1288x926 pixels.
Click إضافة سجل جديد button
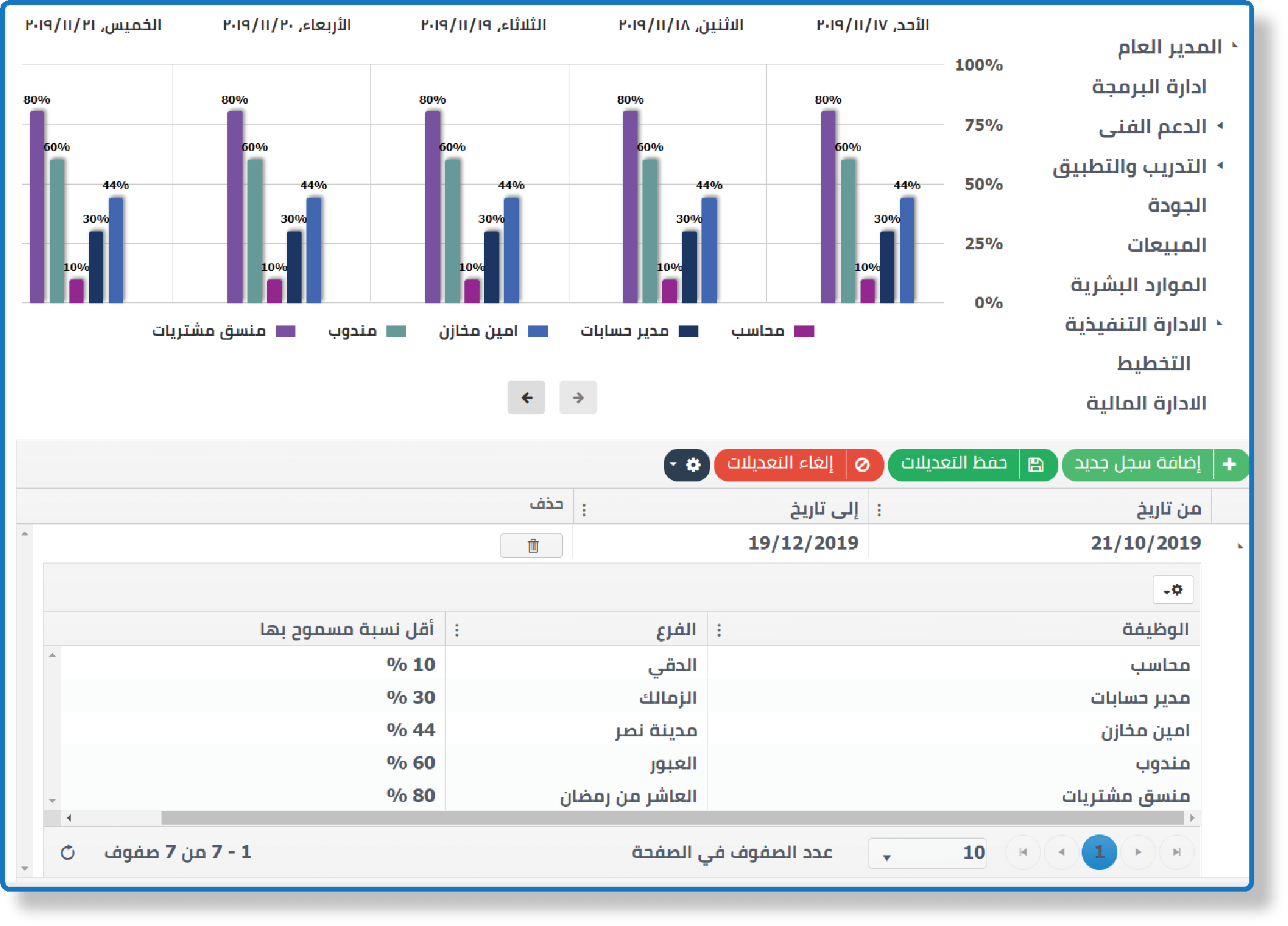pyautogui.click(x=1155, y=465)
